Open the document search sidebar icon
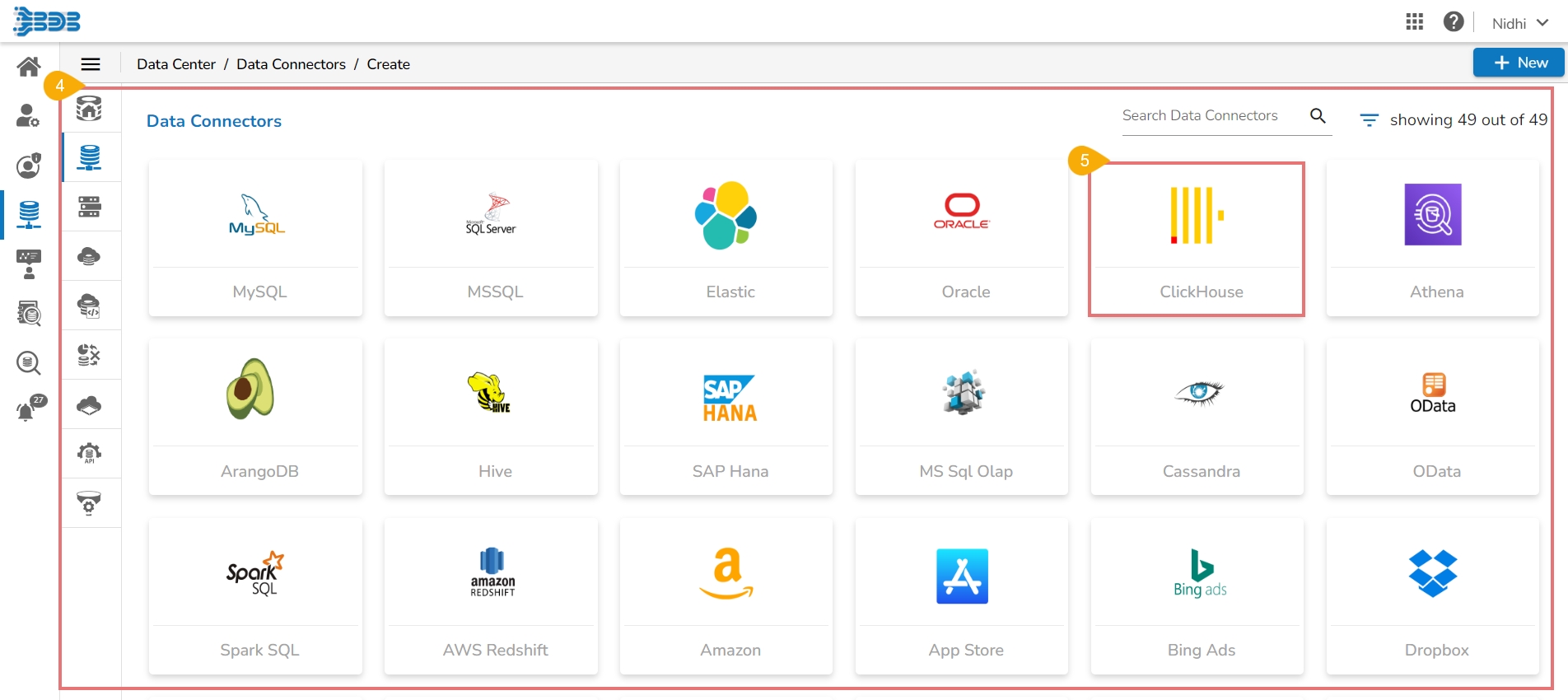 tap(29, 313)
